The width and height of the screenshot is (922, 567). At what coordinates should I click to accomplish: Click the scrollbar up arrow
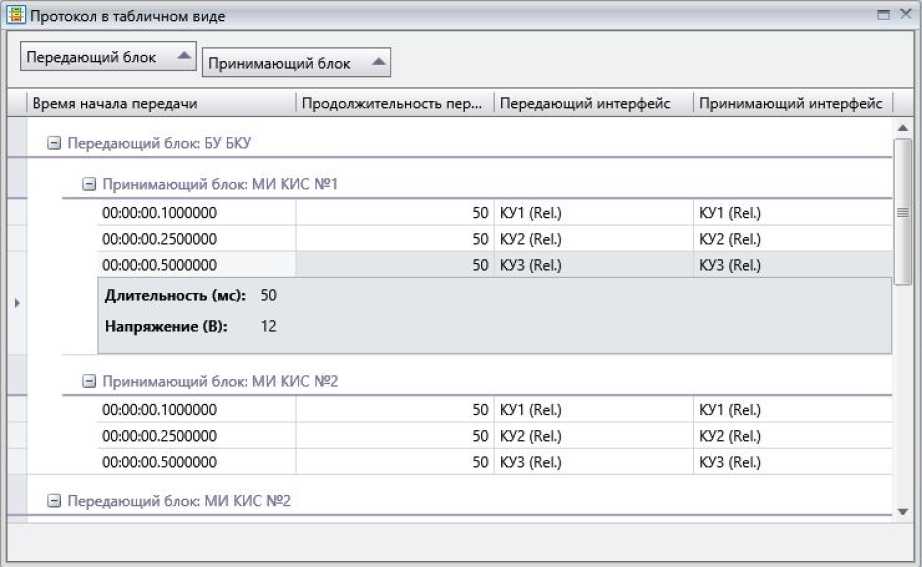(x=903, y=128)
